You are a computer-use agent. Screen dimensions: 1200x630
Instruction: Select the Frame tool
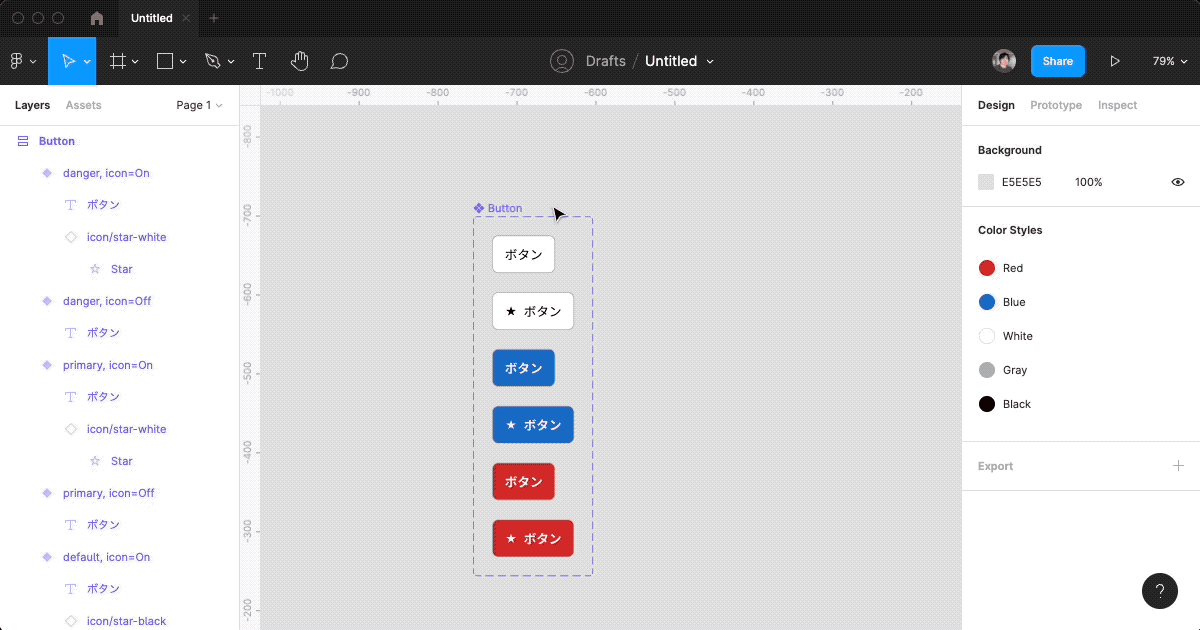tap(118, 61)
